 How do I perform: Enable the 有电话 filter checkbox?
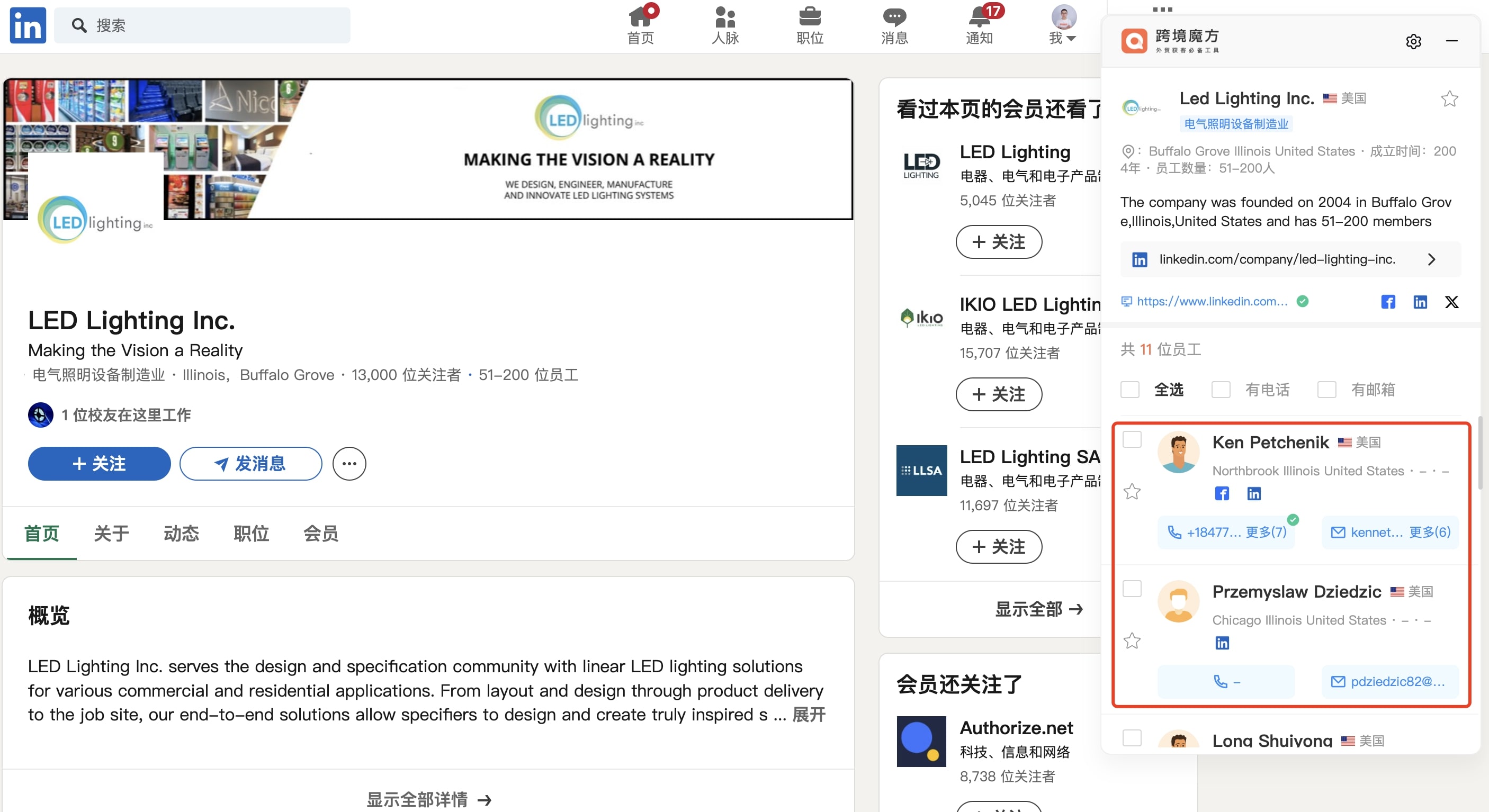(1221, 390)
